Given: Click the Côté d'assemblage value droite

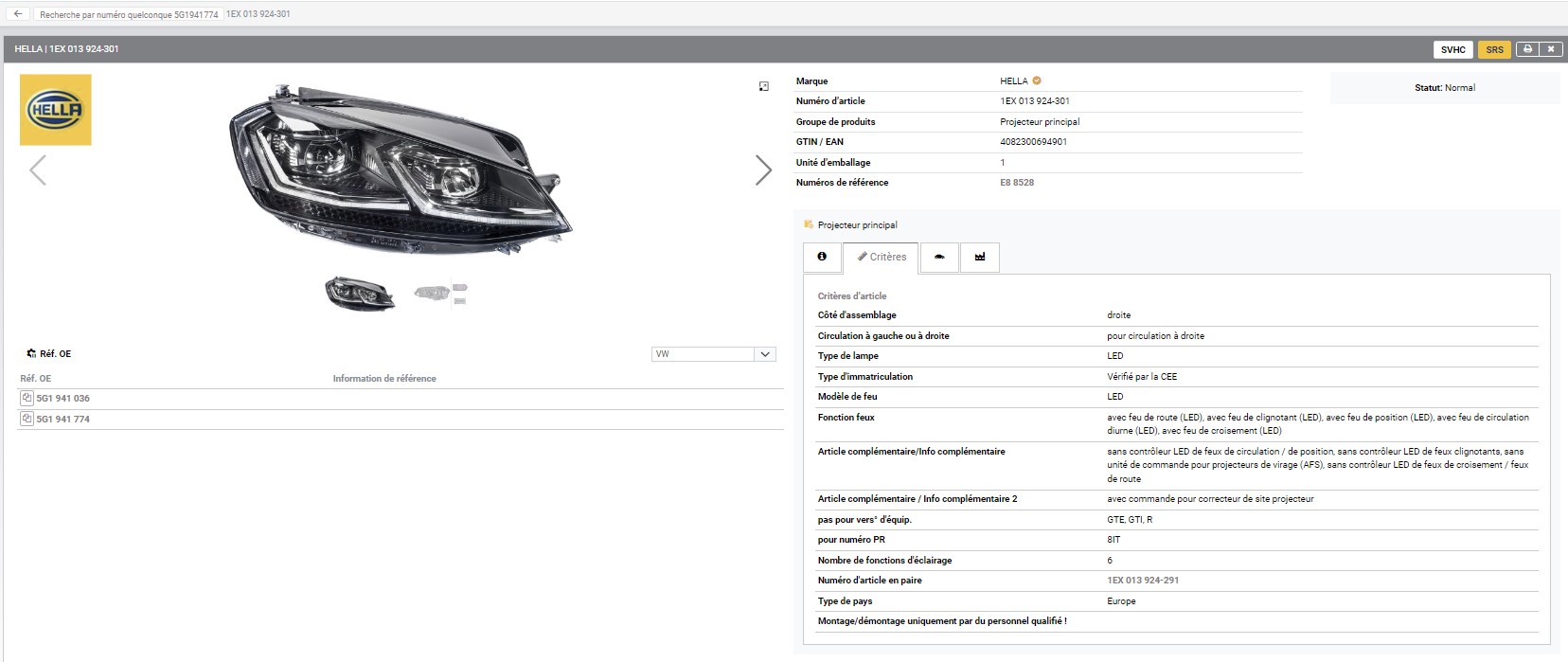Looking at the screenshot, I should 1119,315.
